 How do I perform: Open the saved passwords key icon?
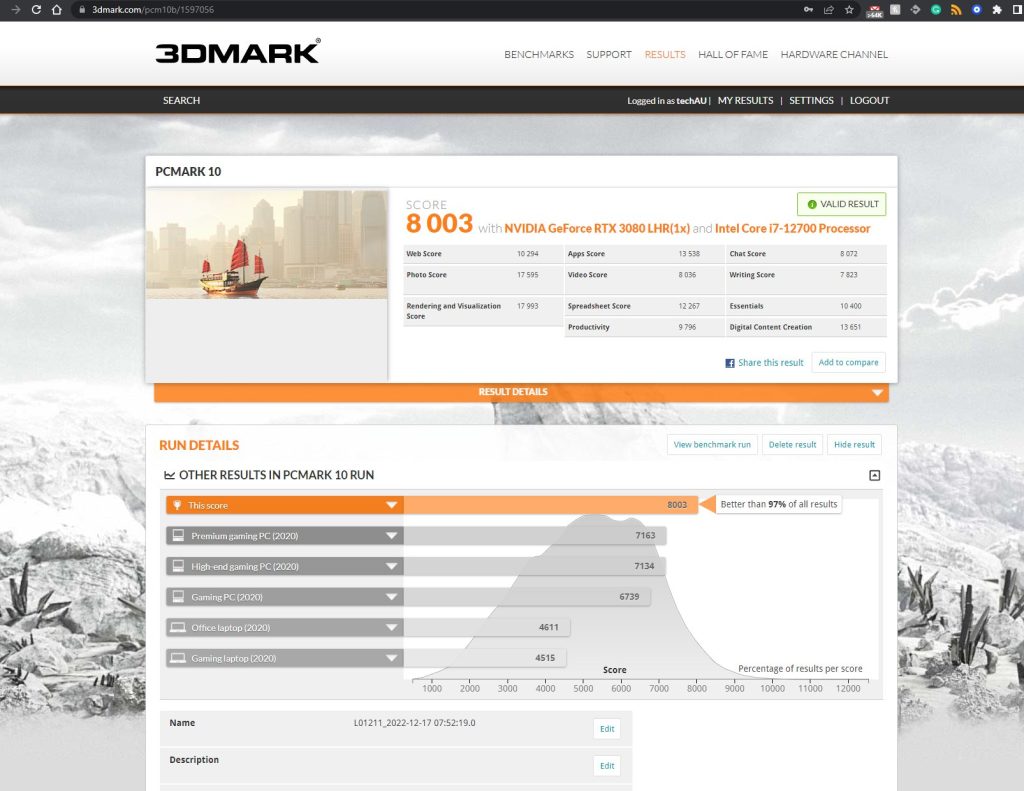tap(808, 10)
